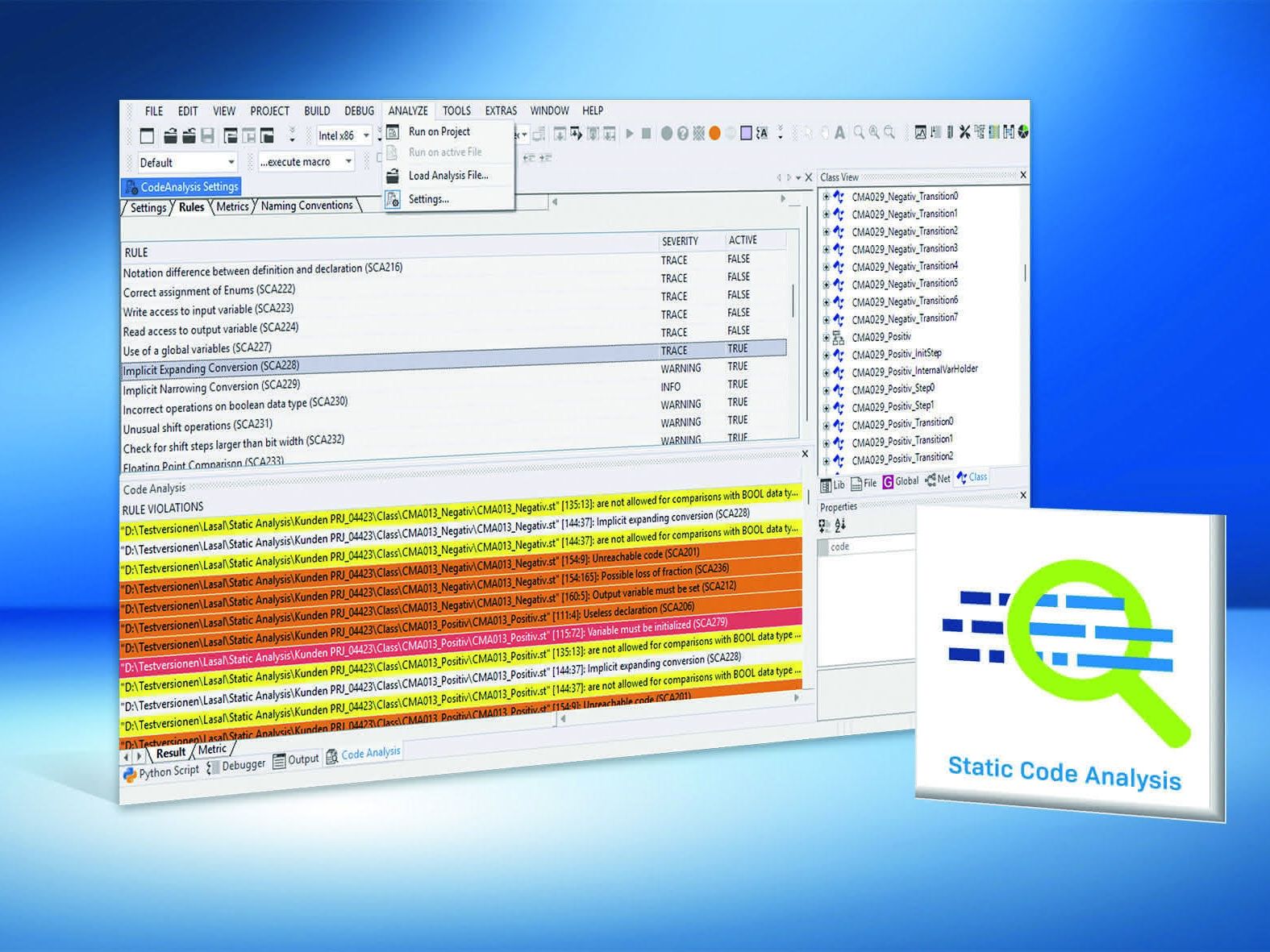Click the crossed tools icon in toolbar

[x=964, y=132]
